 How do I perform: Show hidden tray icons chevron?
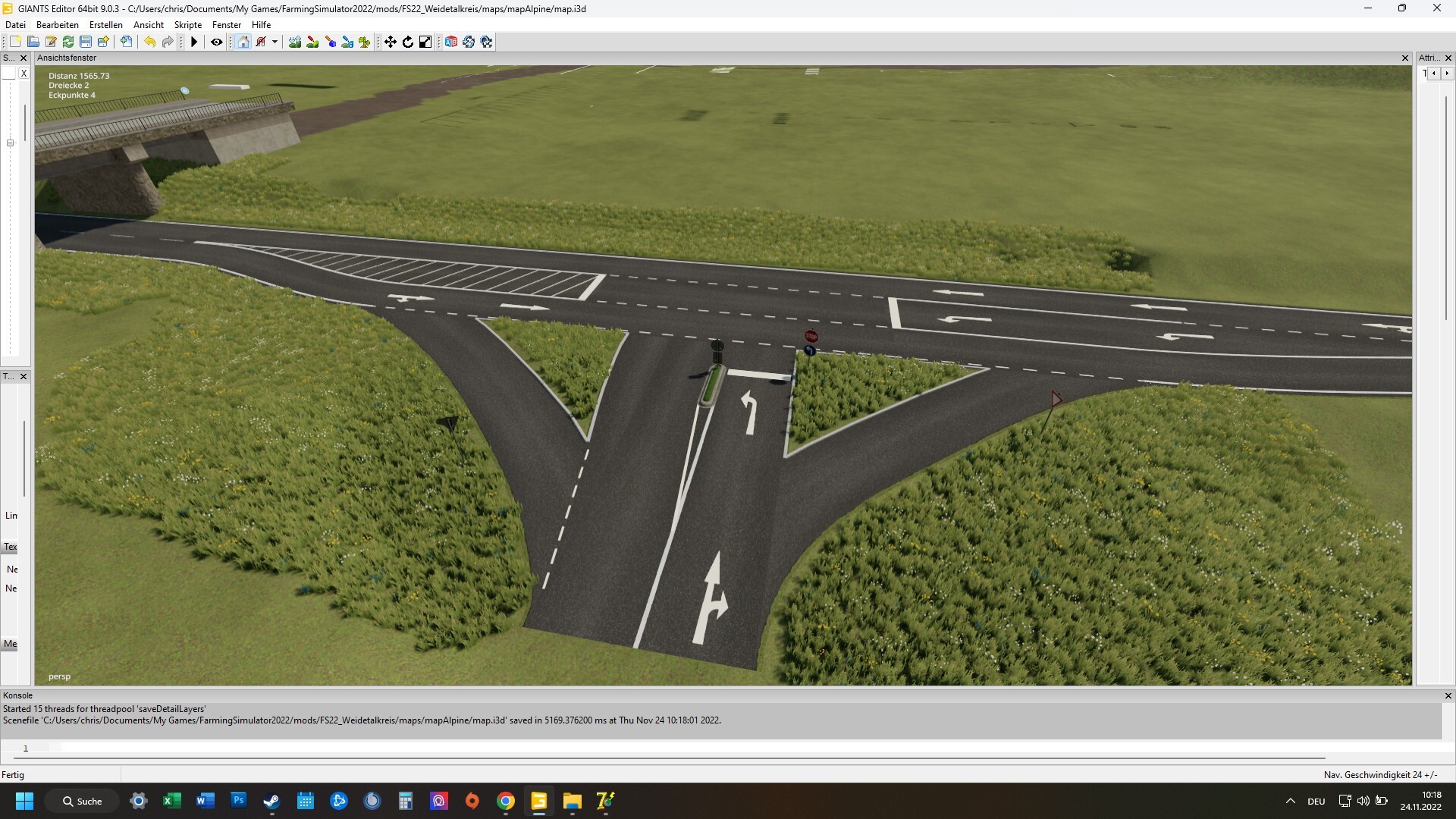pyautogui.click(x=1290, y=801)
